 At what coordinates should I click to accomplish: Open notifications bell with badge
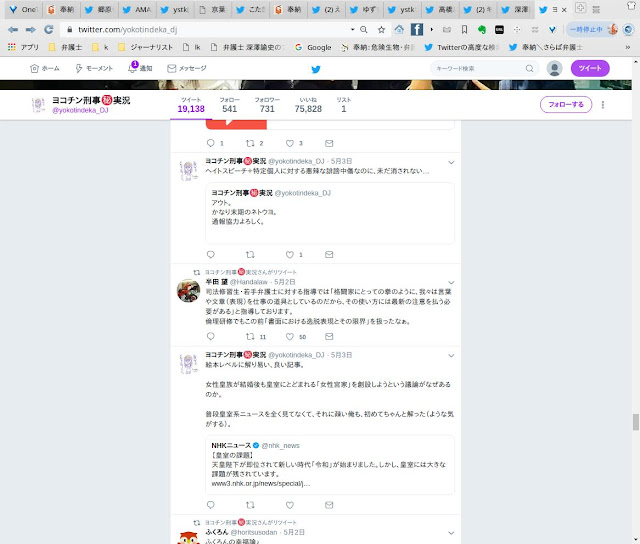132,68
